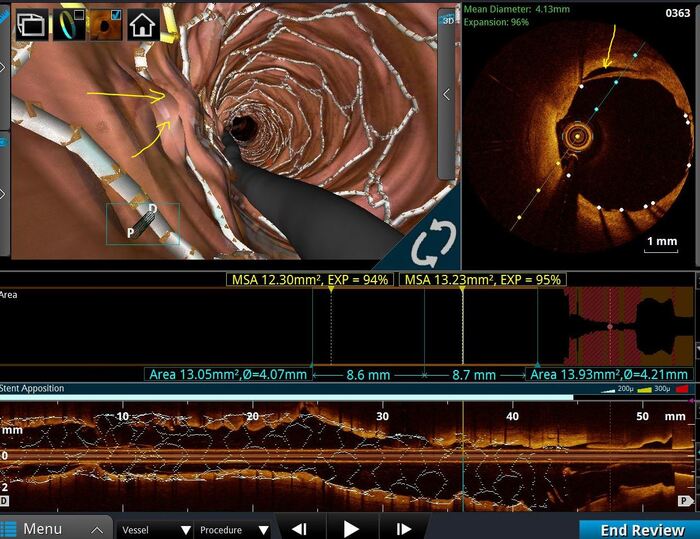The height and width of the screenshot is (539, 700).
Task: Collapse the 3D side panel left chevron
Action: (446, 95)
